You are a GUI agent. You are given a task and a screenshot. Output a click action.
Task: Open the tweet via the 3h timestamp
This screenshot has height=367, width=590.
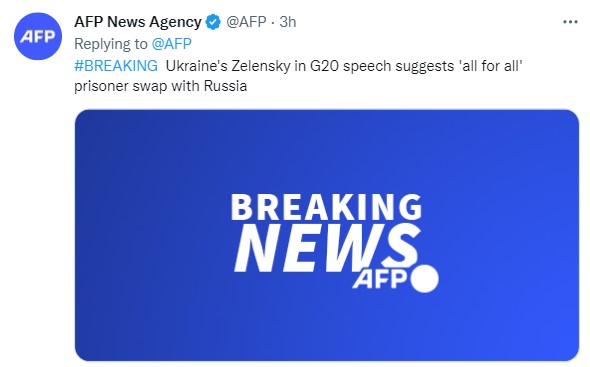click(x=287, y=22)
